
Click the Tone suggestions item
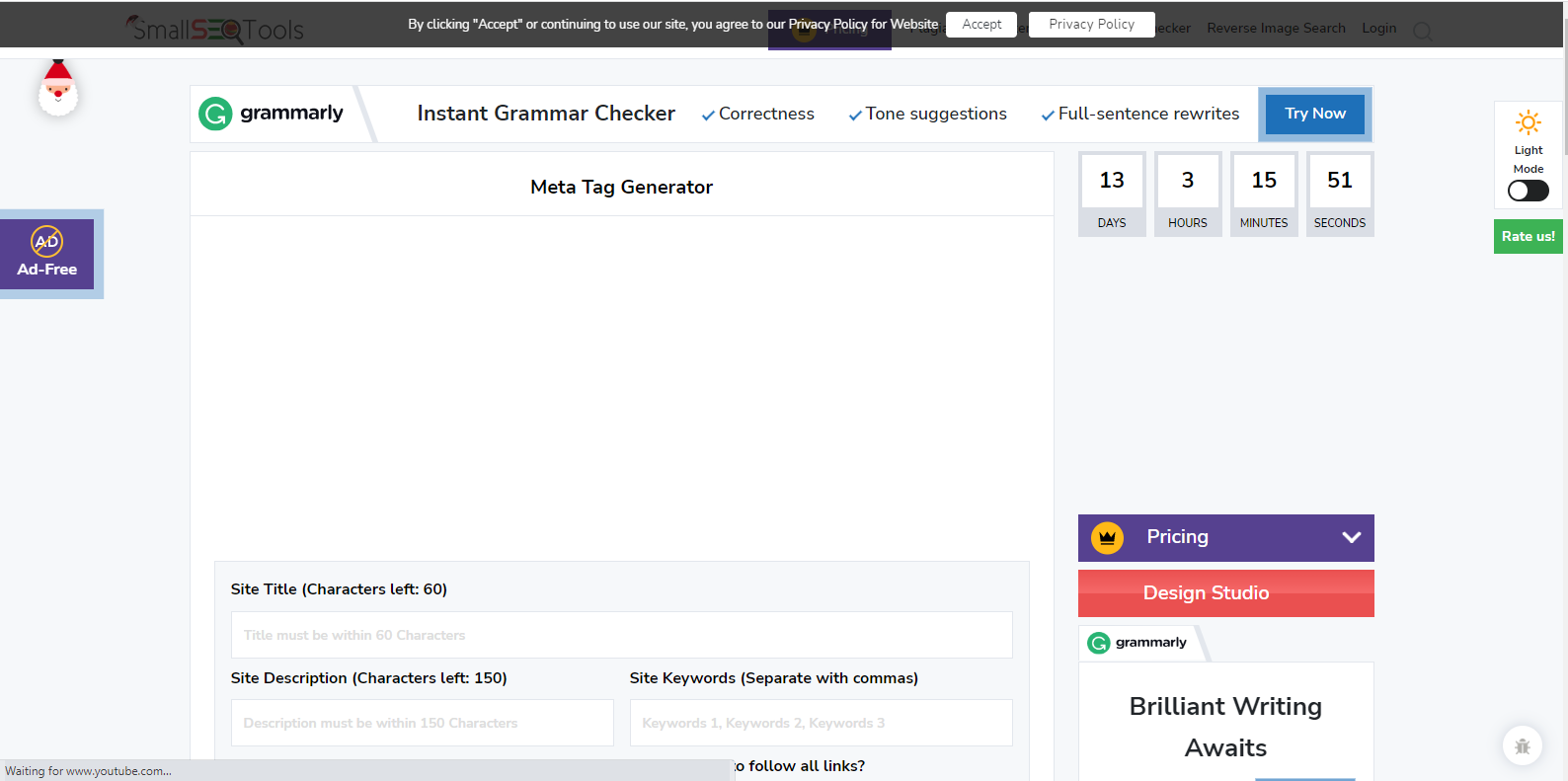pyautogui.click(x=927, y=114)
